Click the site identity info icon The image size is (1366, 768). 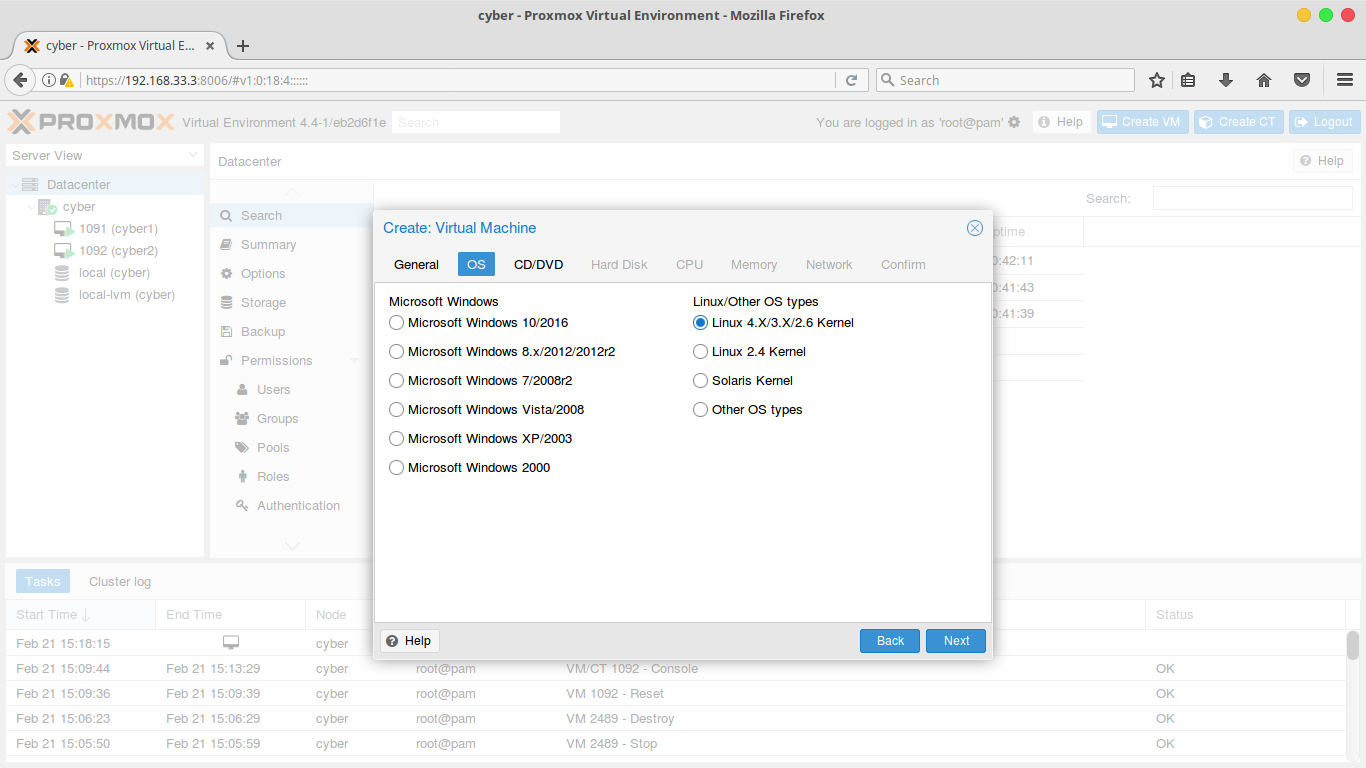click(49, 80)
